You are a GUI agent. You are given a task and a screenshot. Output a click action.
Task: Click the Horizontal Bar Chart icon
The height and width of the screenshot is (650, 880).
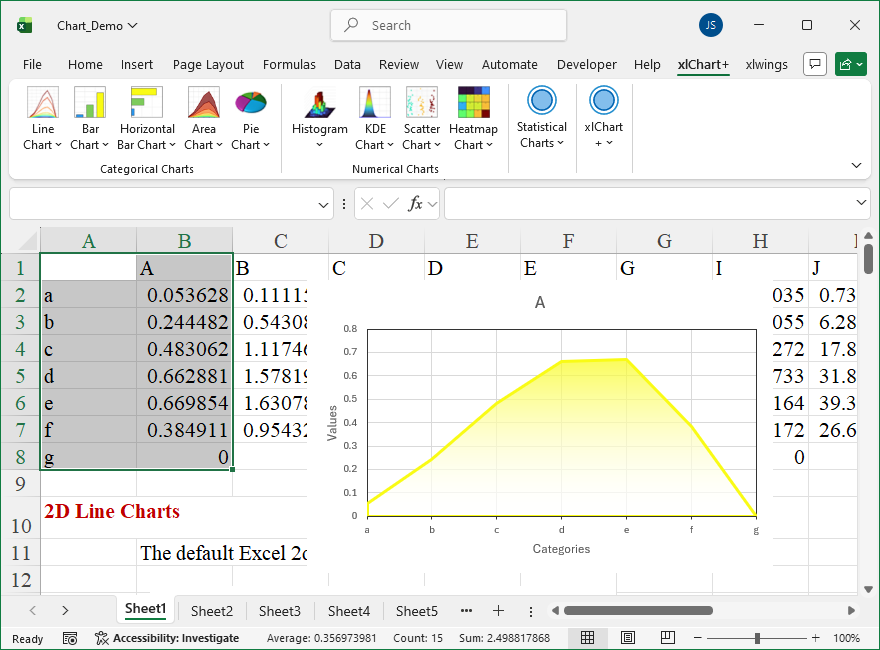coord(147,104)
